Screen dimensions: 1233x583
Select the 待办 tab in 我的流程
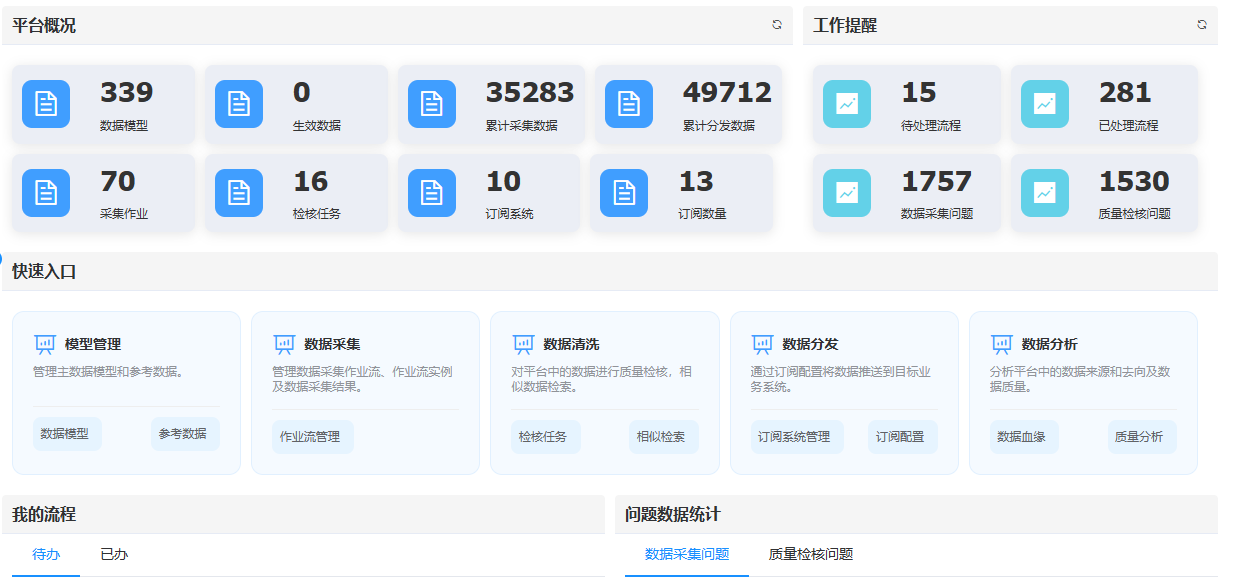(x=46, y=554)
